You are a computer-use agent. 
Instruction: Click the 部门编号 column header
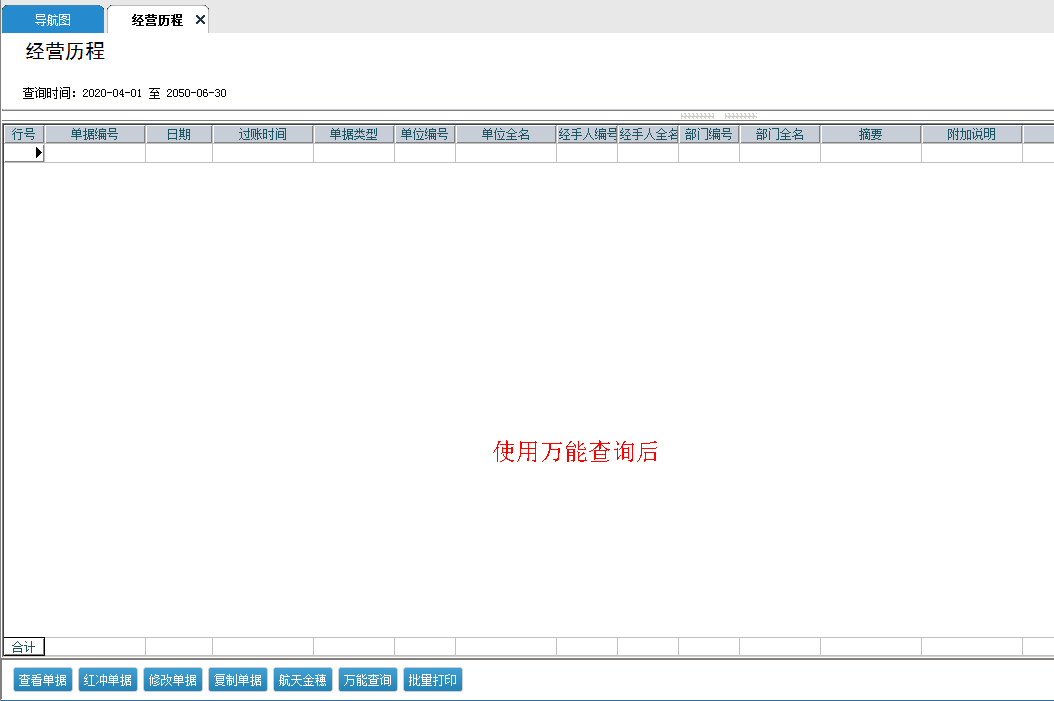[x=709, y=134]
